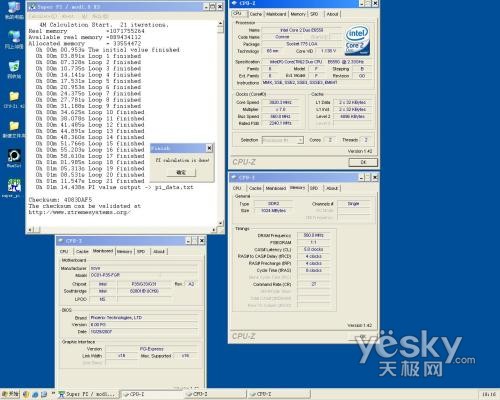500x400 pixels.
Task: Open the About tab in the processor window
Action: [332, 14]
